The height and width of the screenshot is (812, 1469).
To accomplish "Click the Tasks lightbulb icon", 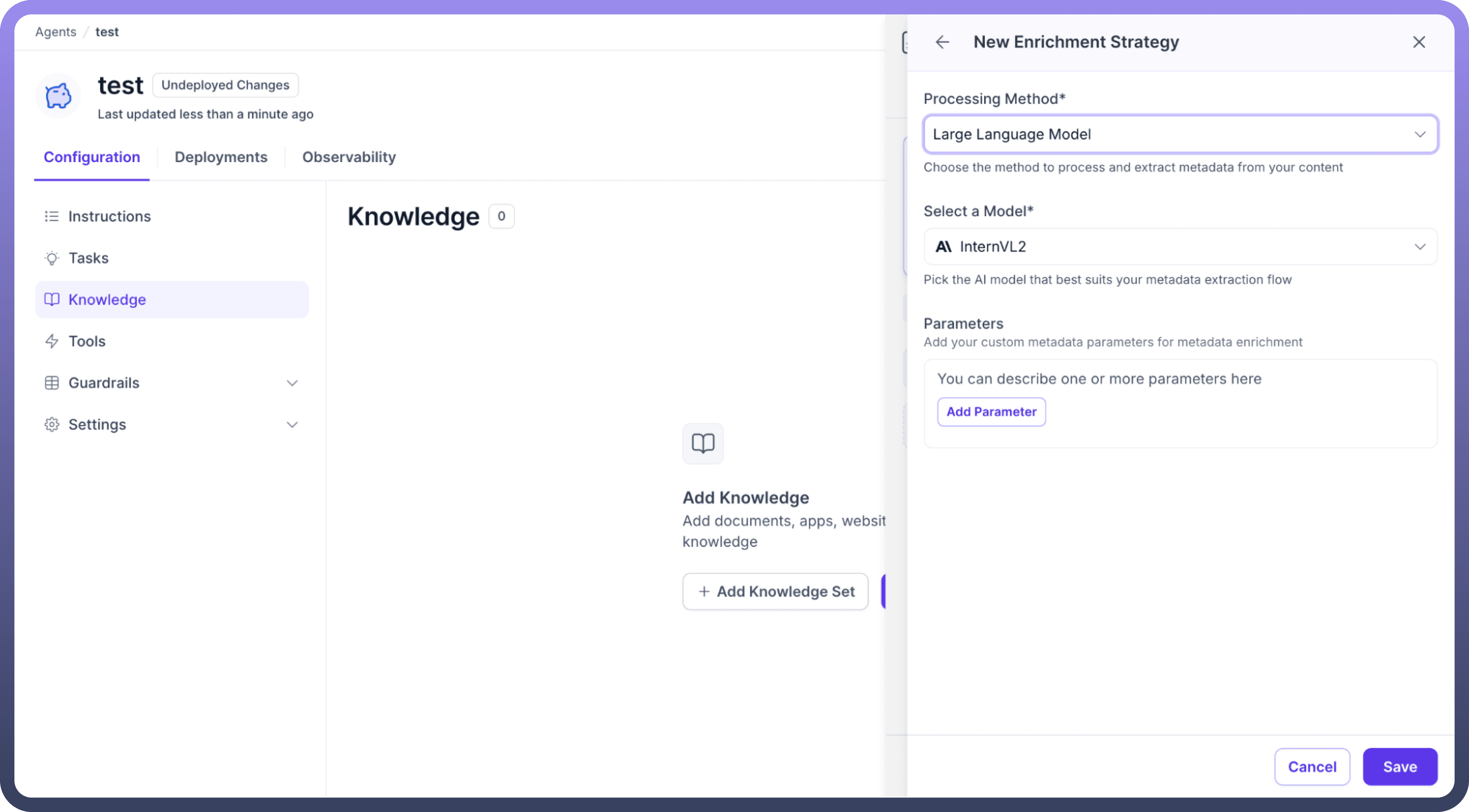I will 52,258.
